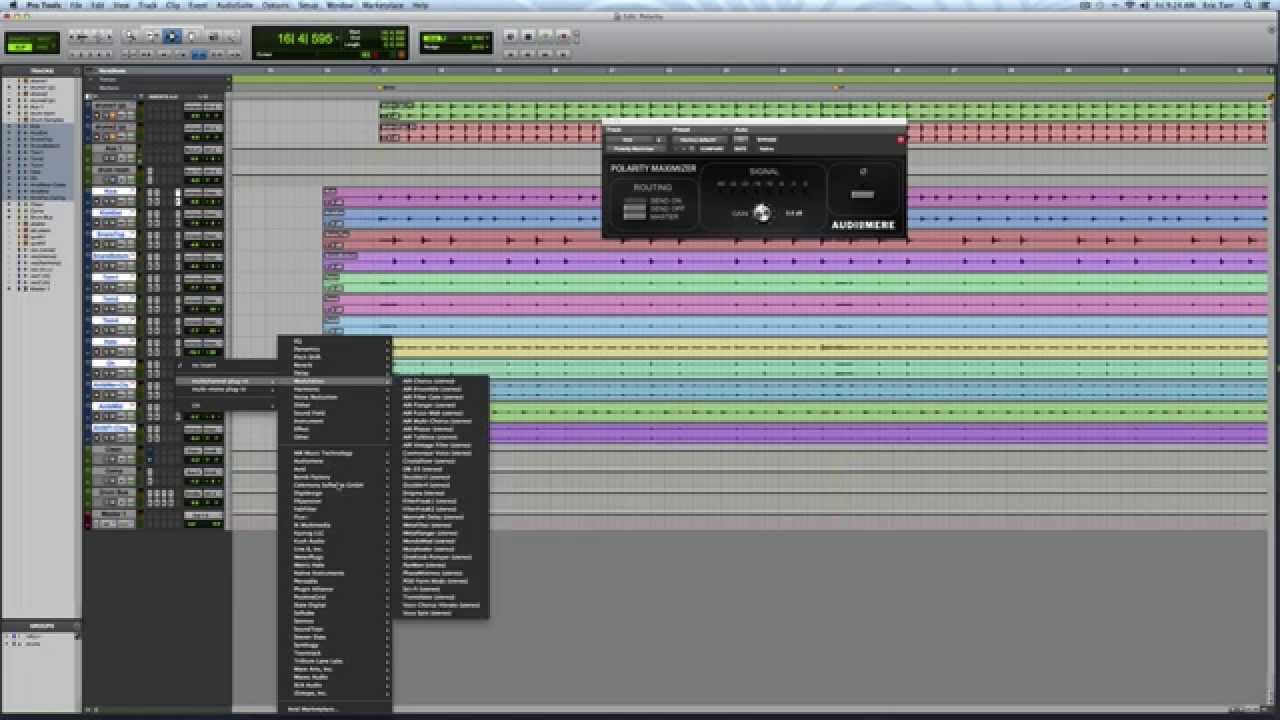The image size is (1280, 720).
Task: Open the Apple menu
Action: [x=13, y=5]
